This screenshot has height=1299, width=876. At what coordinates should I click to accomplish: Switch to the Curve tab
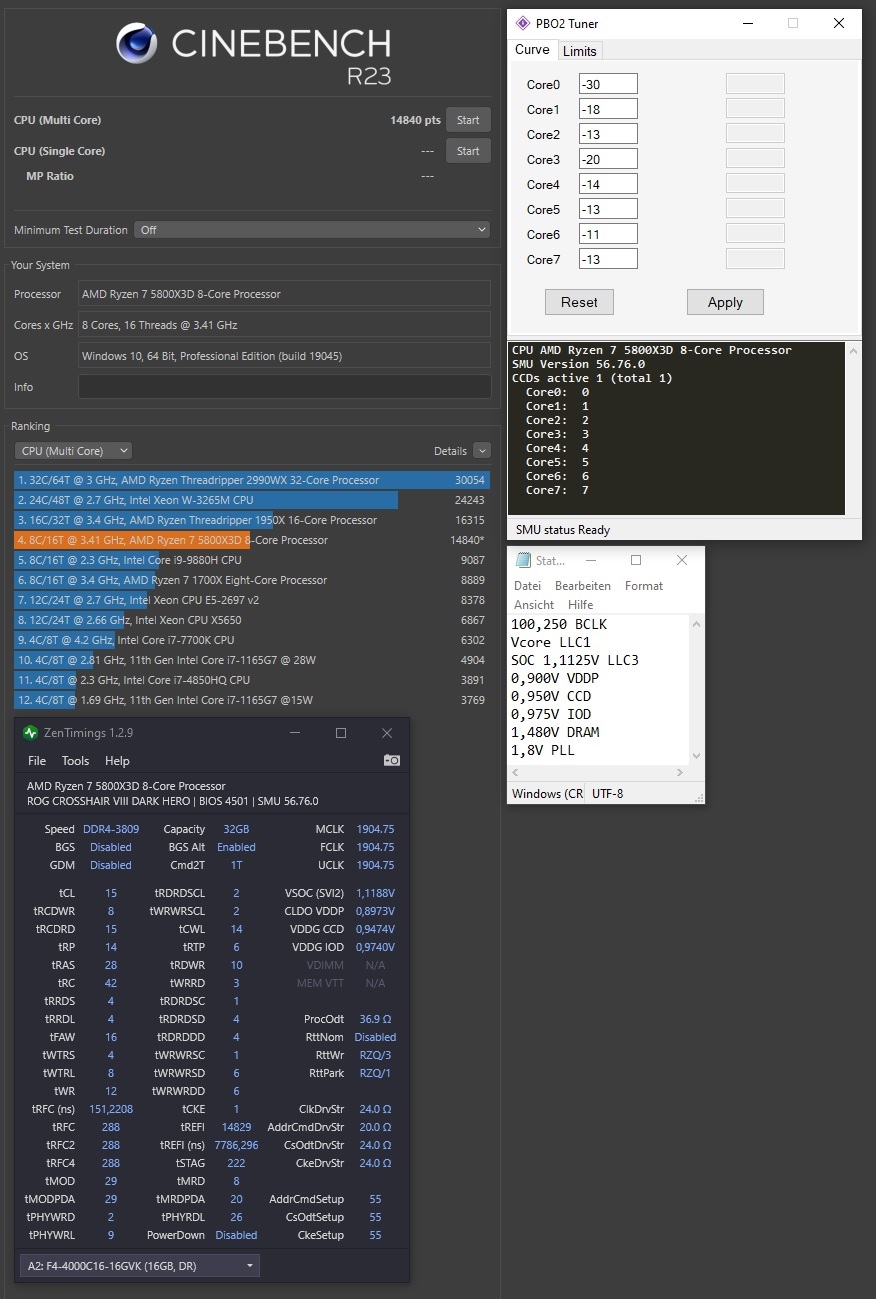(532, 50)
